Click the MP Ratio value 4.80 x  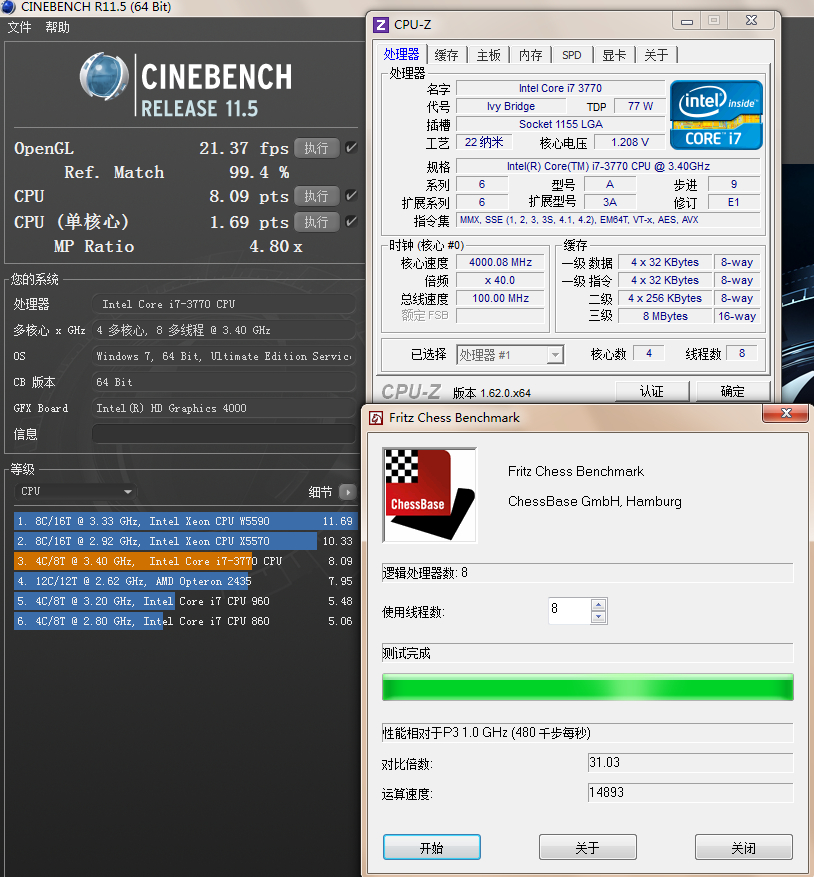point(276,247)
